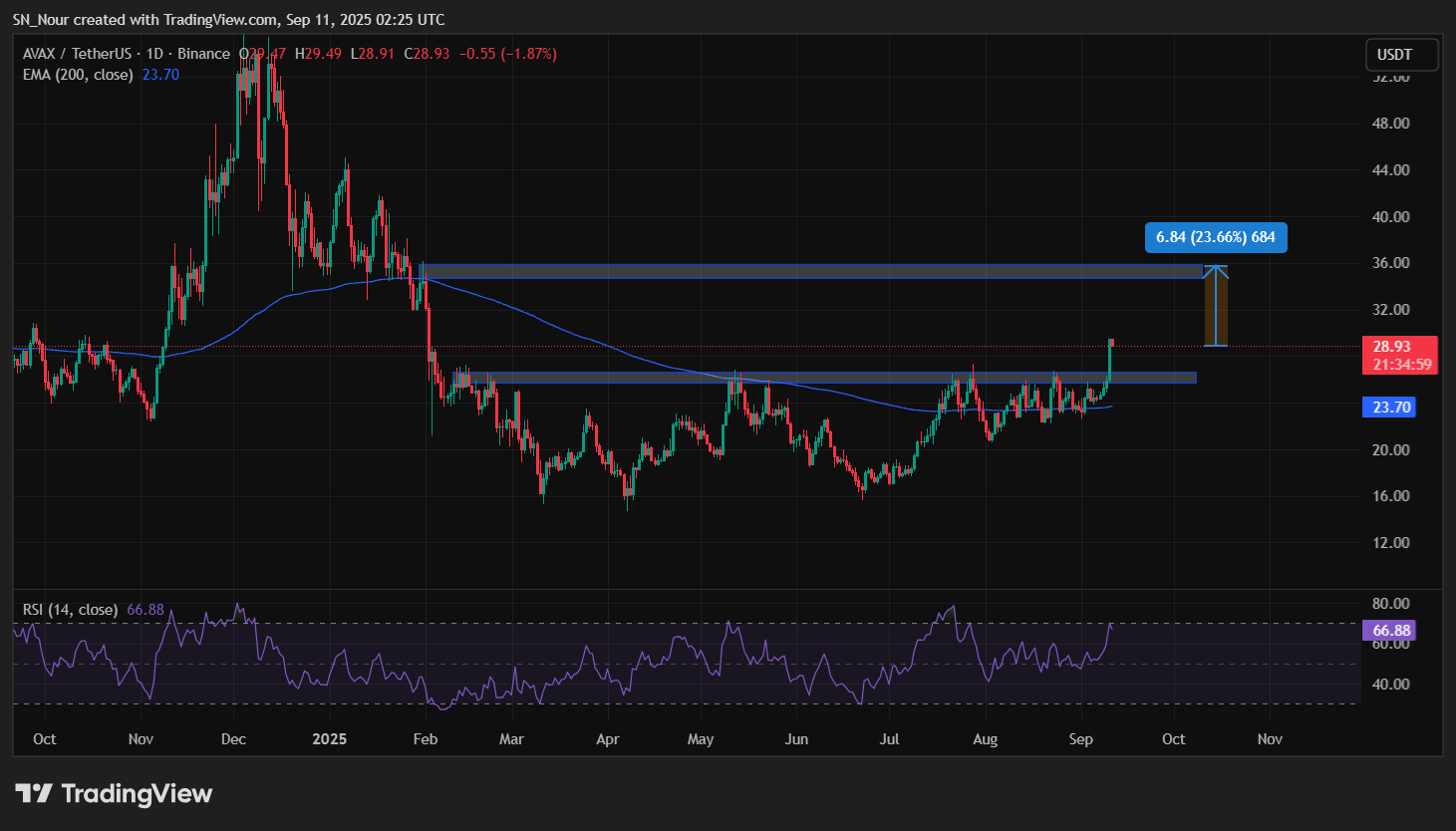Viewport: 1456px width, 831px height.
Task: Select the lower blue support zone rectangle
Action: pyautogui.click(x=797, y=378)
